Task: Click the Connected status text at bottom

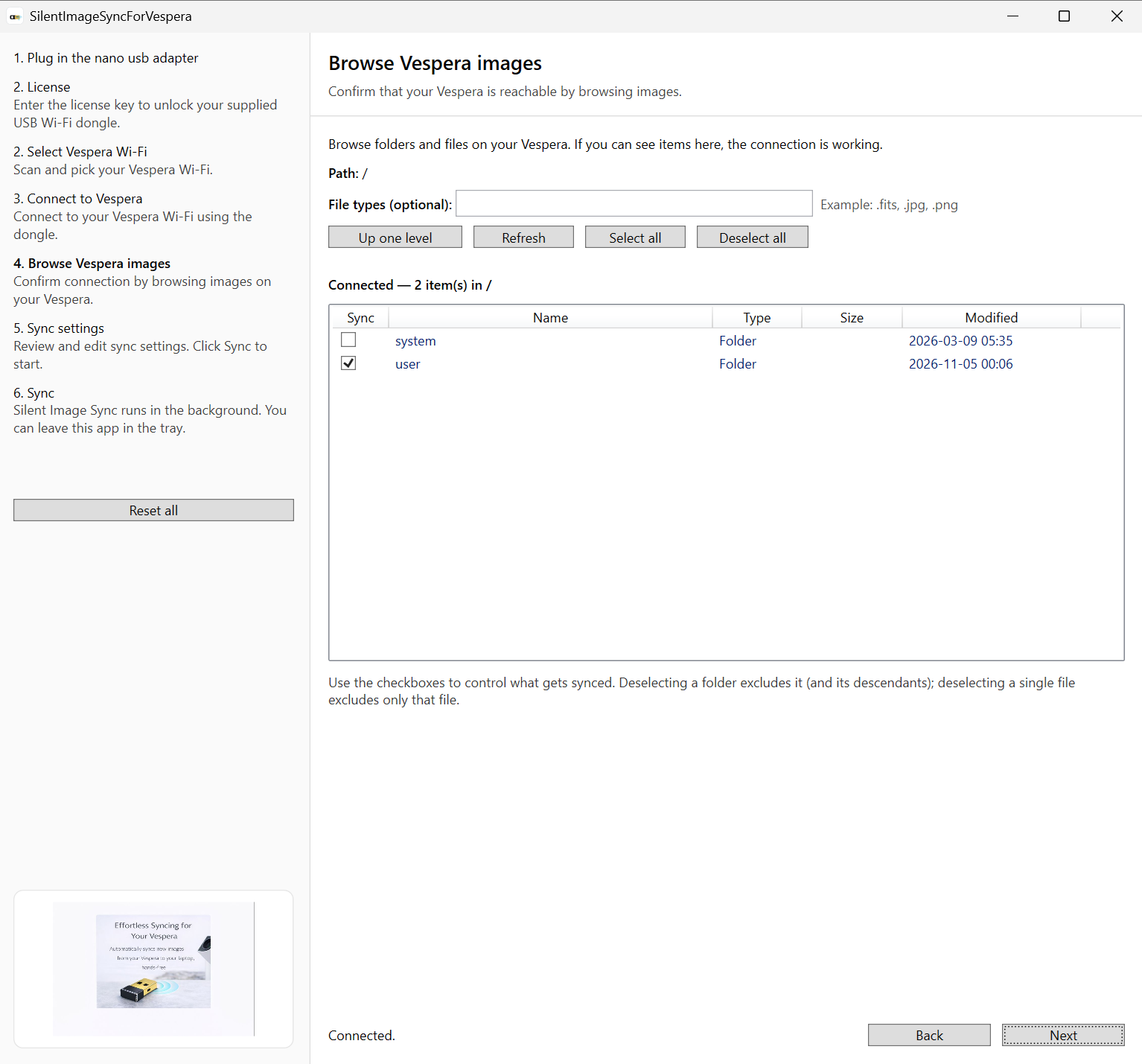Action: click(x=362, y=1036)
